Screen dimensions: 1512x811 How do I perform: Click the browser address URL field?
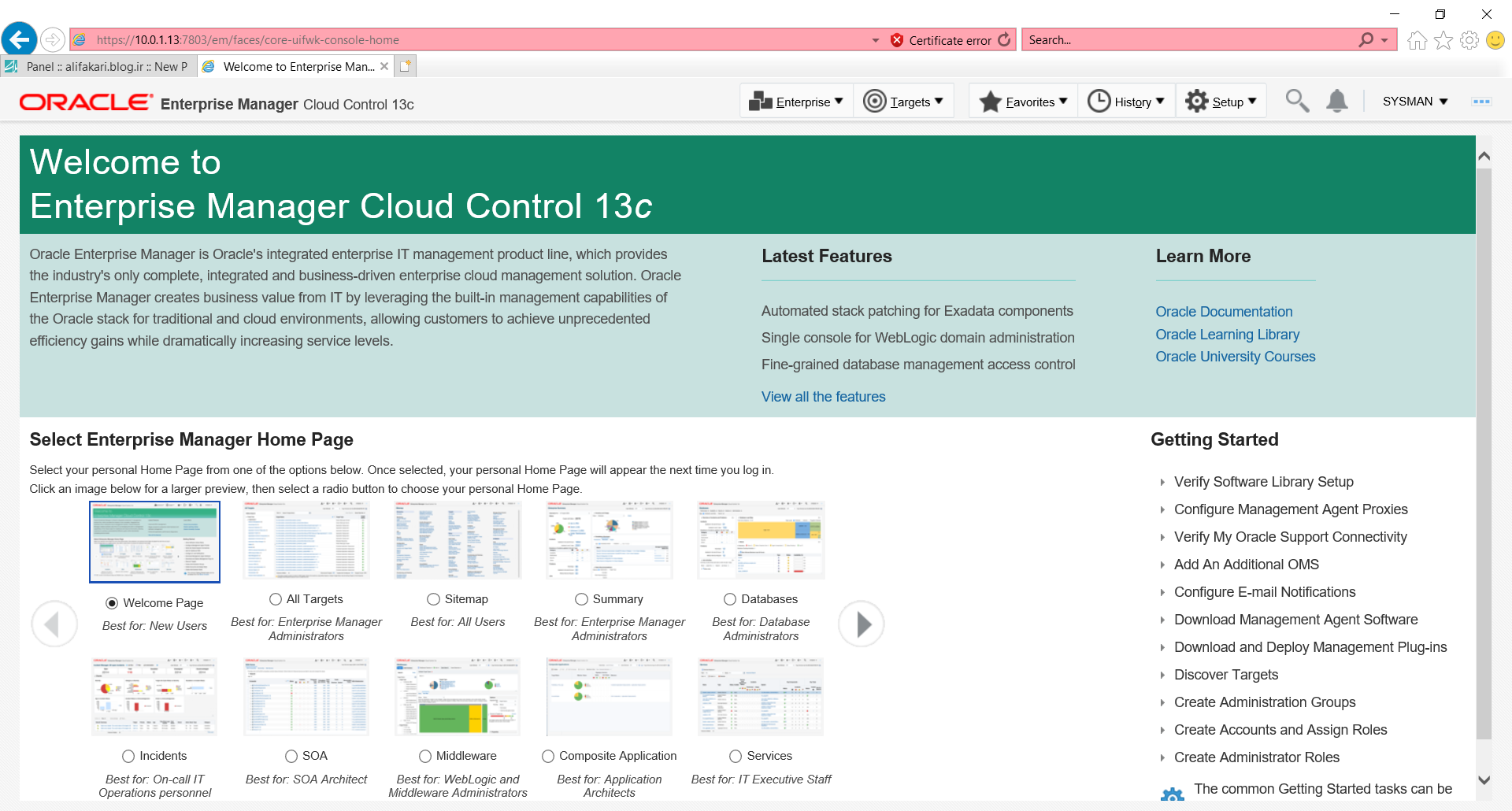coord(472,40)
